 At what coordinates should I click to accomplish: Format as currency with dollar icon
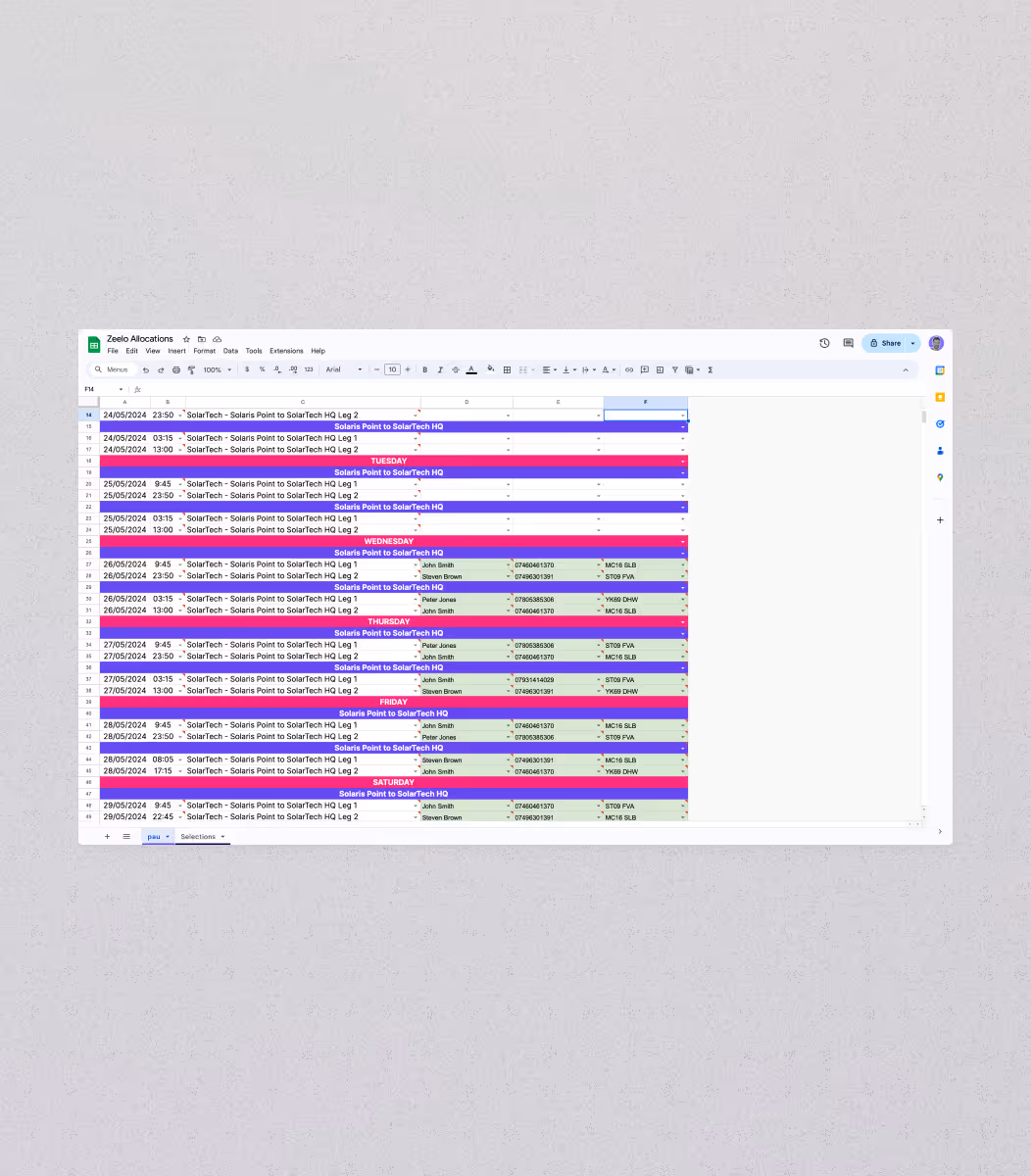(247, 369)
